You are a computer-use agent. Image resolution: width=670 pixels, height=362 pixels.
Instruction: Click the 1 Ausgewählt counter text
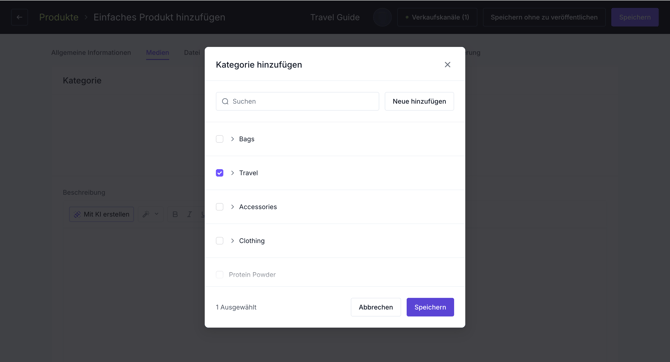click(x=236, y=307)
